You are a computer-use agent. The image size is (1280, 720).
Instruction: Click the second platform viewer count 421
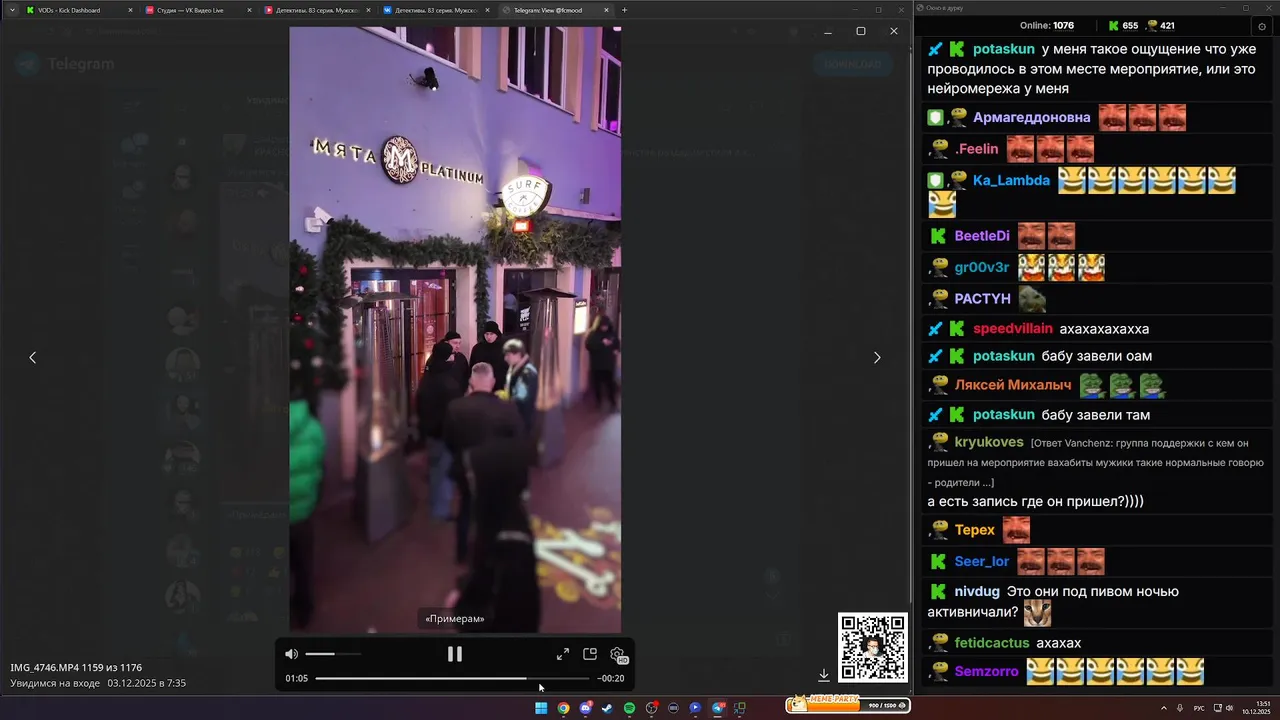pos(1160,26)
